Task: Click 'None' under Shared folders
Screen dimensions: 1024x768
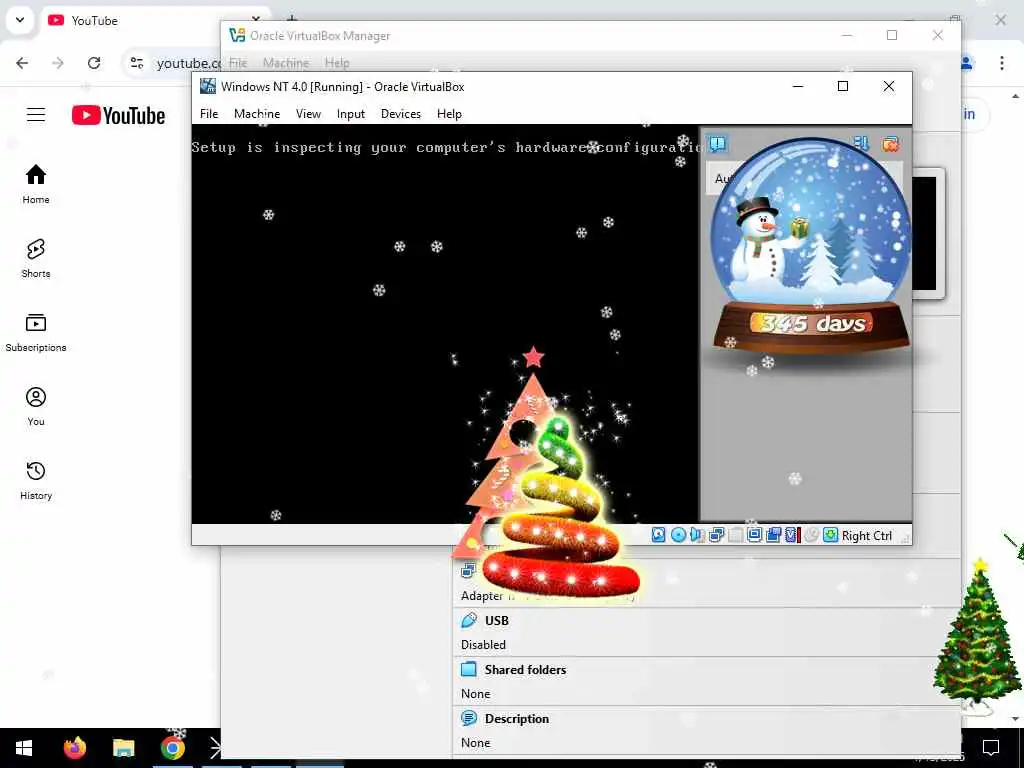Action: (x=475, y=694)
